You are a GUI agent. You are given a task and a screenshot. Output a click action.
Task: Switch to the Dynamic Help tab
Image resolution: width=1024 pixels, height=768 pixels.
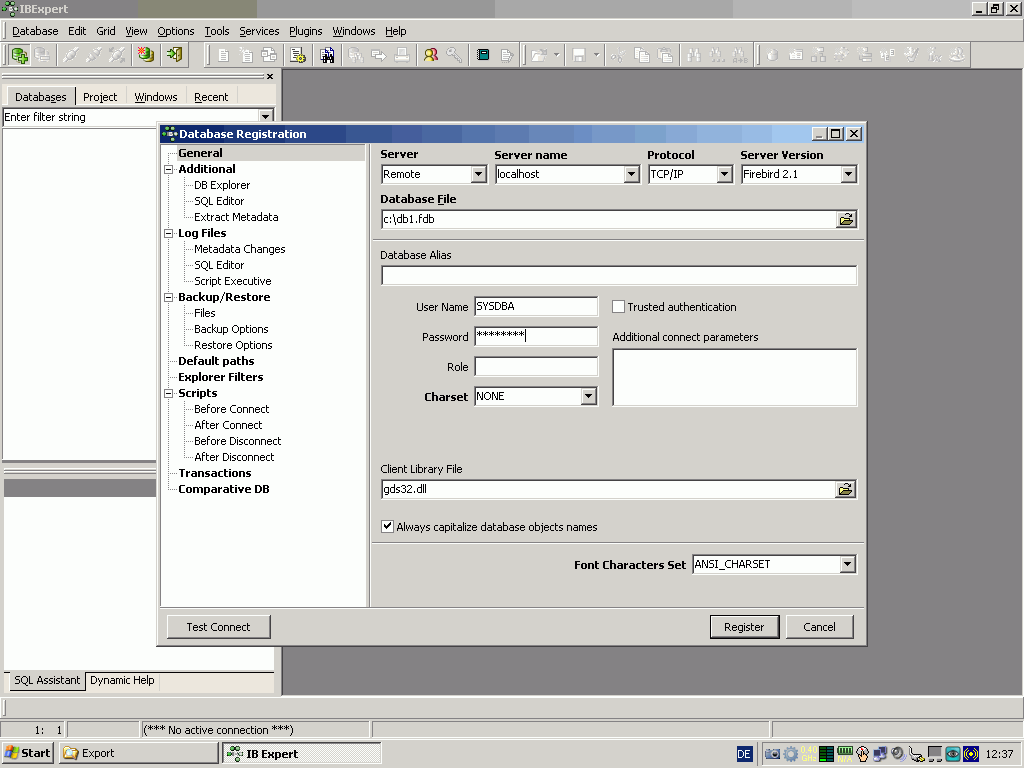coord(122,680)
